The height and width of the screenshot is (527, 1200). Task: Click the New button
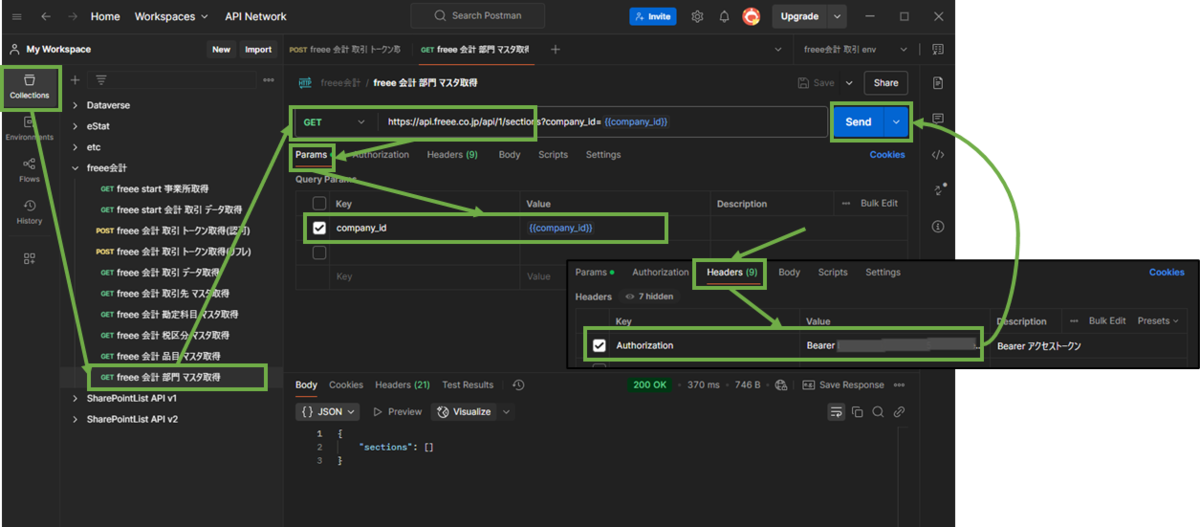(221, 49)
